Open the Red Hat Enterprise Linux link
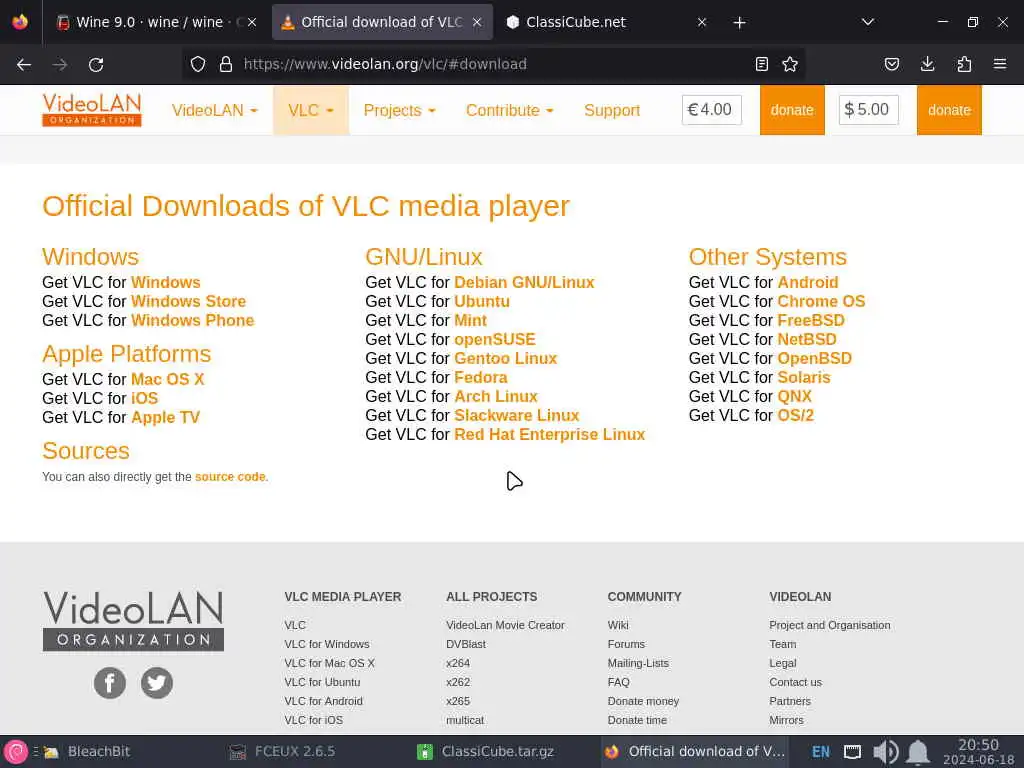 pyautogui.click(x=550, y=434)
